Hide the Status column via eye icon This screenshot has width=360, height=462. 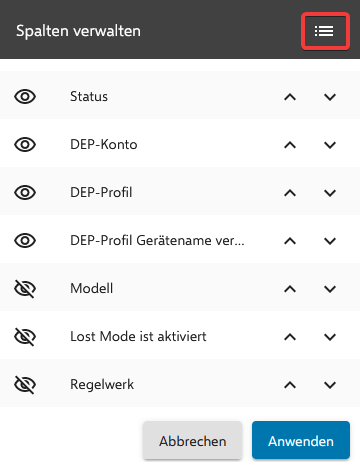25,97
